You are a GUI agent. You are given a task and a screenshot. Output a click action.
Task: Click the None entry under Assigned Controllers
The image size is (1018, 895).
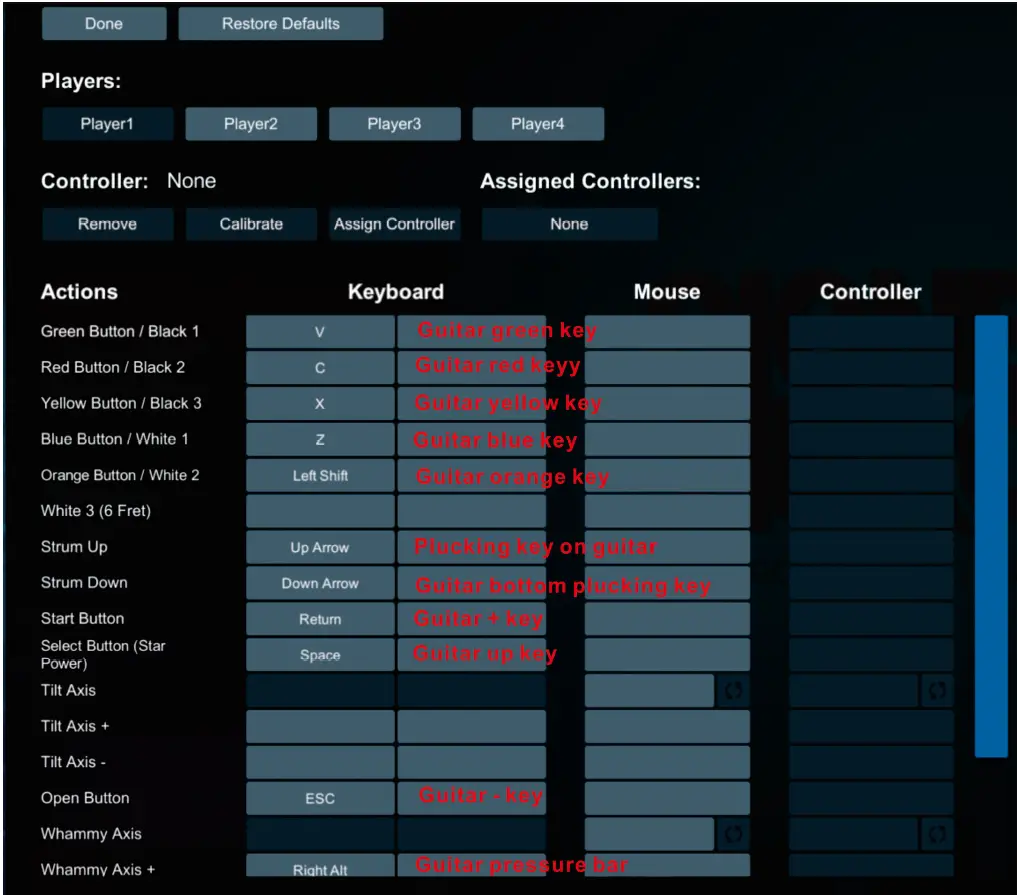(x=569, y=224)
